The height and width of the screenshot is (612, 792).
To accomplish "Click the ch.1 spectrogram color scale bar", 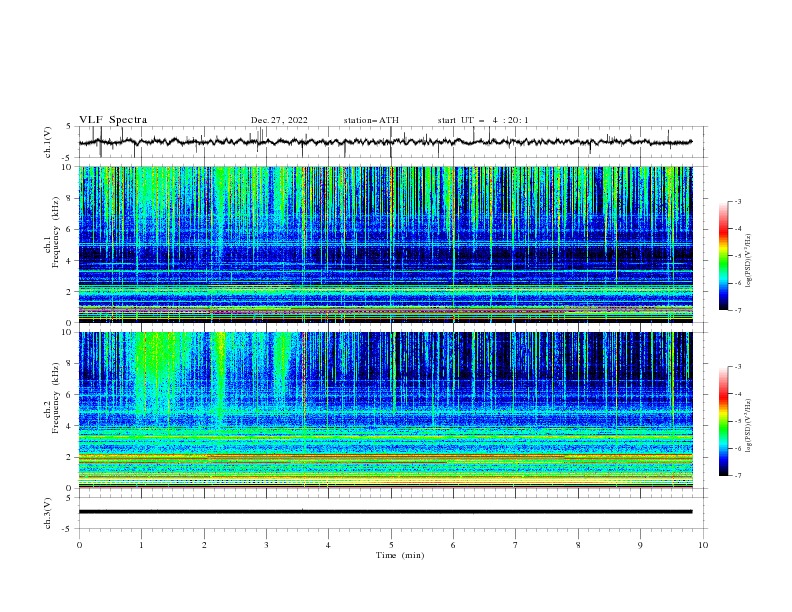I will point(723,256).
